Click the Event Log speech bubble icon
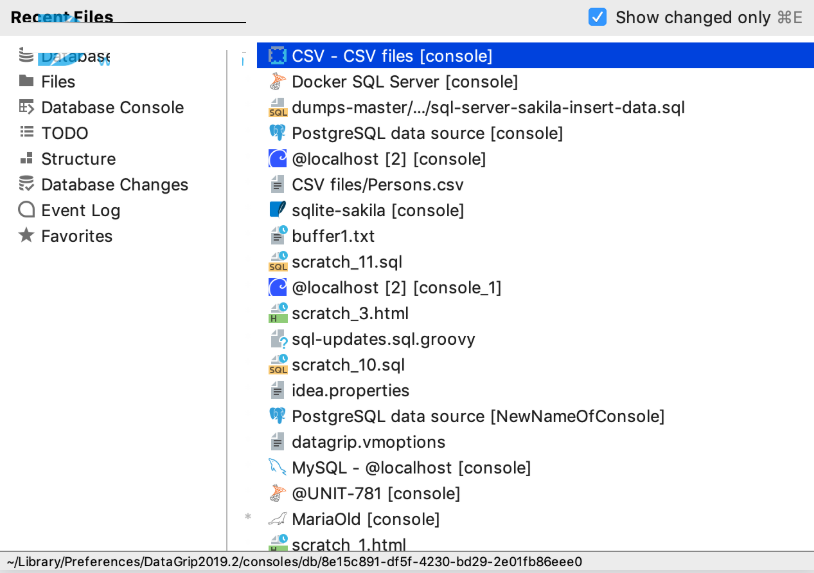The image size is (814, 573). point(26,210)
